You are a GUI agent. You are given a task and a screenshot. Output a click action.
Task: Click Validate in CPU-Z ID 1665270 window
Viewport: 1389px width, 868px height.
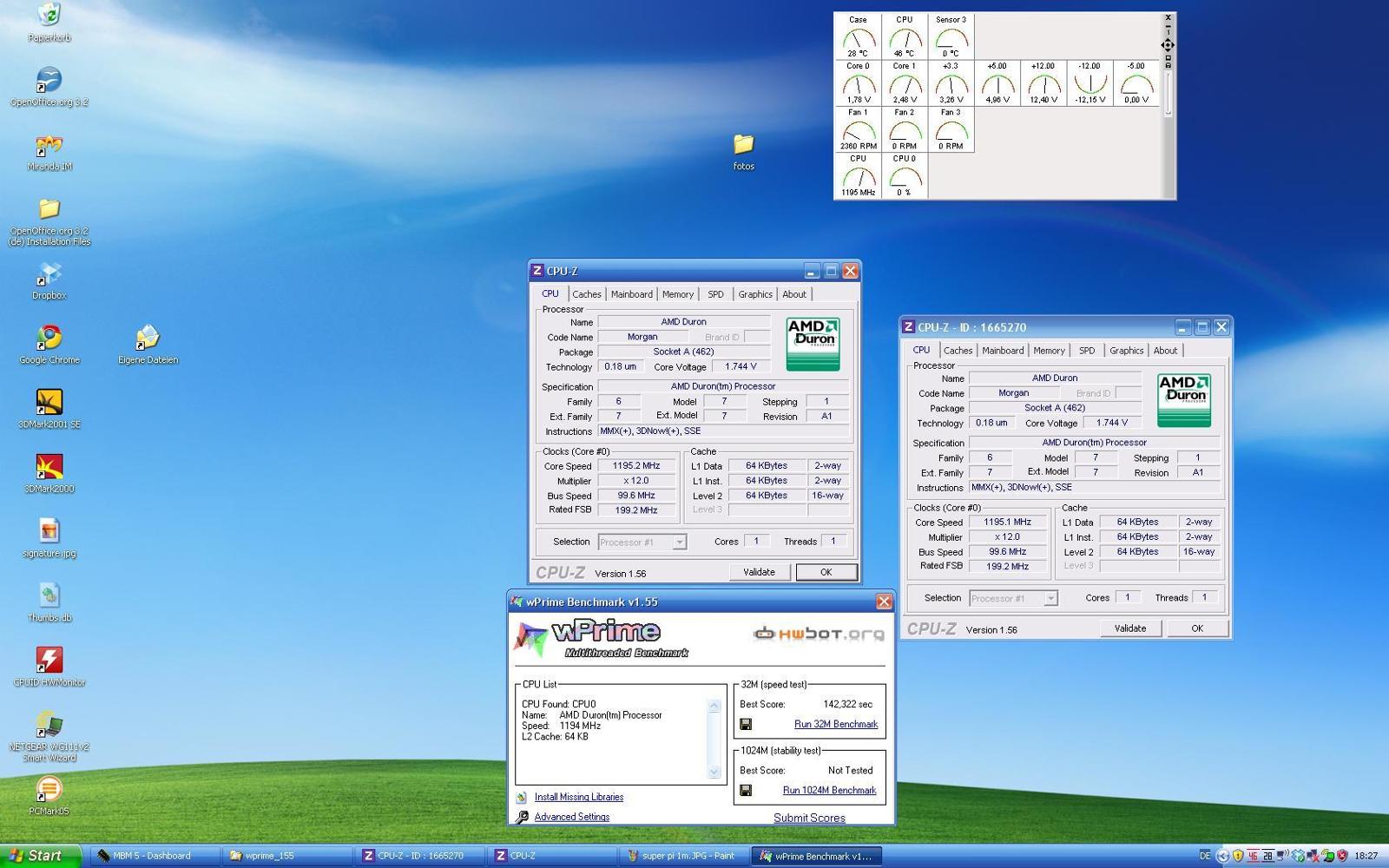tap(1130, 628)
